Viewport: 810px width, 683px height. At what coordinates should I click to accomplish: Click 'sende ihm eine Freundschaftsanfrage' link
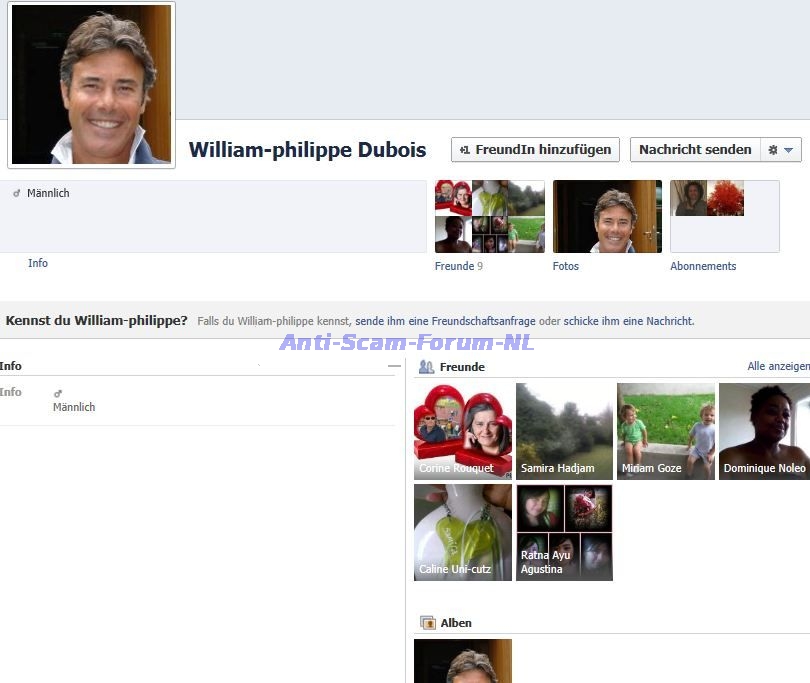click(x=445, y=321)
